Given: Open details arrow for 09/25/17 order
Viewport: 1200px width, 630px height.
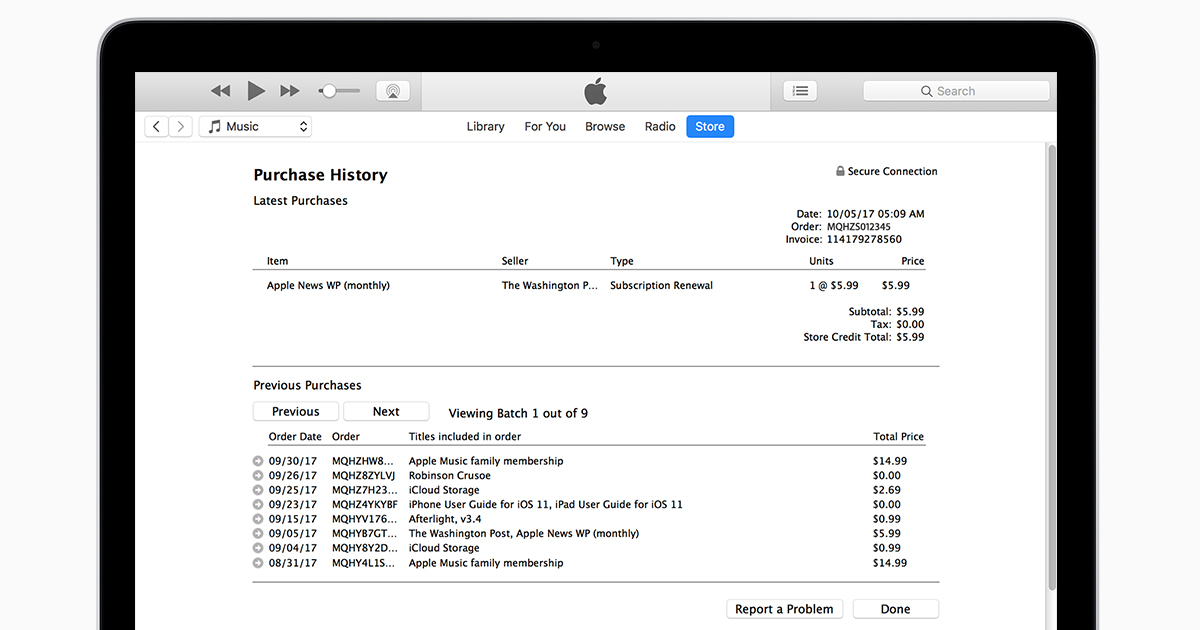Looking at the screenshot, I should coord(259,490).
